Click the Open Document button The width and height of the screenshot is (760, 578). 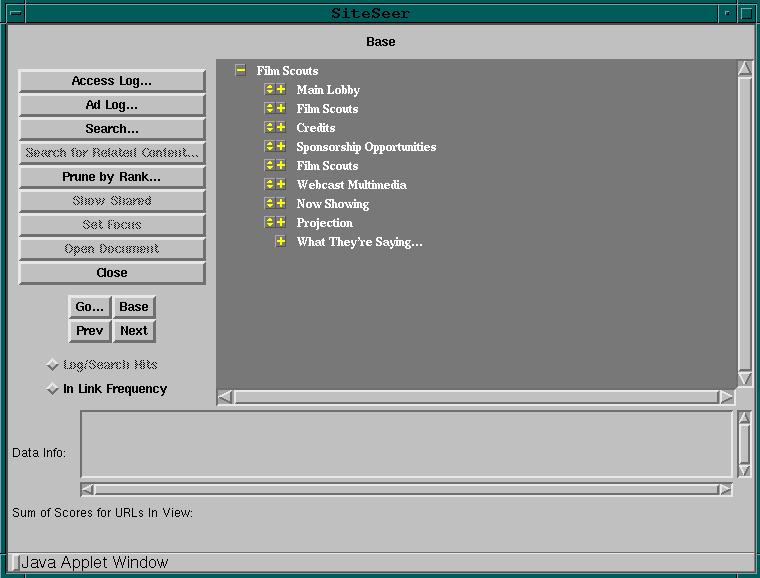112,249
